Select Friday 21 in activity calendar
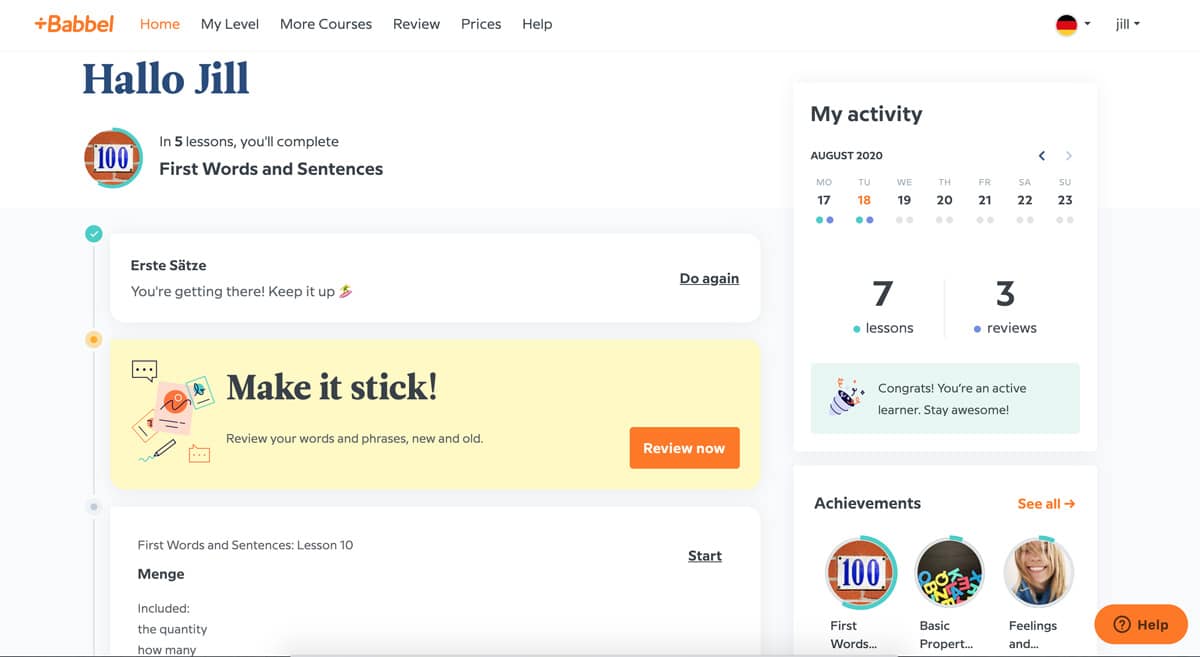Image resolution: width=1200 pixels, height=657 pixels. tap(985, 201)
